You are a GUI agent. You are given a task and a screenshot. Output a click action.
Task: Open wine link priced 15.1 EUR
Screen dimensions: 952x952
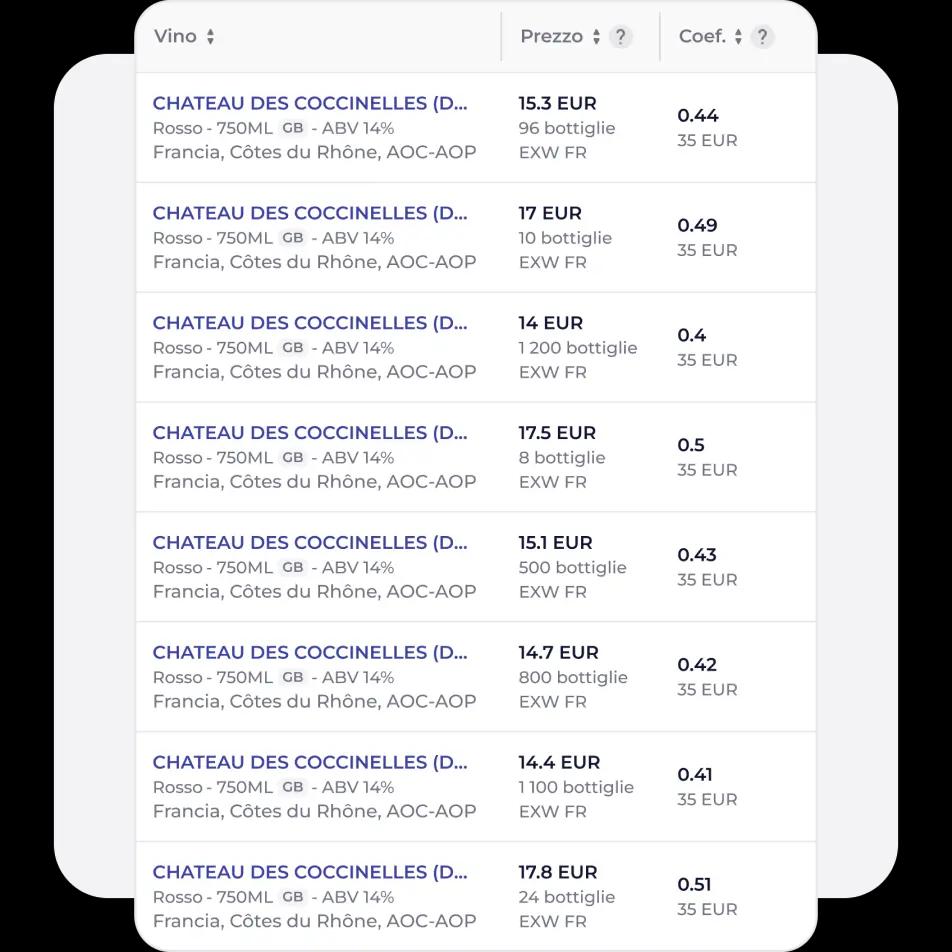(310, 543)
